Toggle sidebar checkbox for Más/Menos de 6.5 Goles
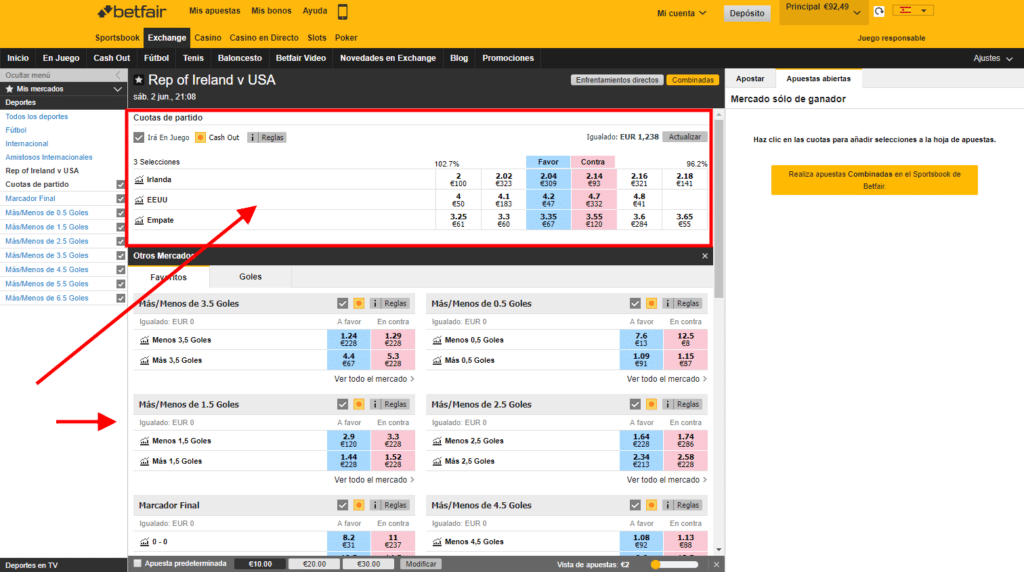1024x572 pixels. (120, 298)
